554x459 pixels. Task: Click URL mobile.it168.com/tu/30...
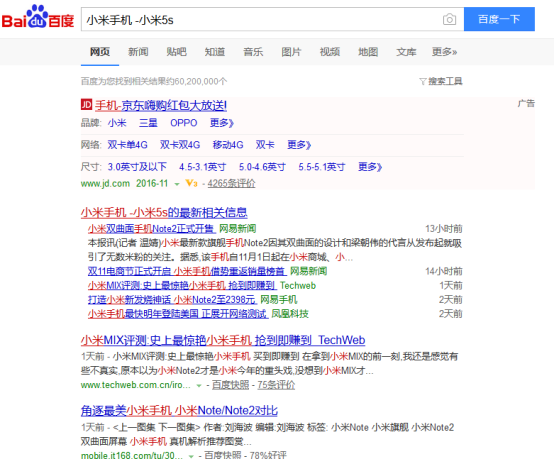pyautogui.click(x=132, y=455)
